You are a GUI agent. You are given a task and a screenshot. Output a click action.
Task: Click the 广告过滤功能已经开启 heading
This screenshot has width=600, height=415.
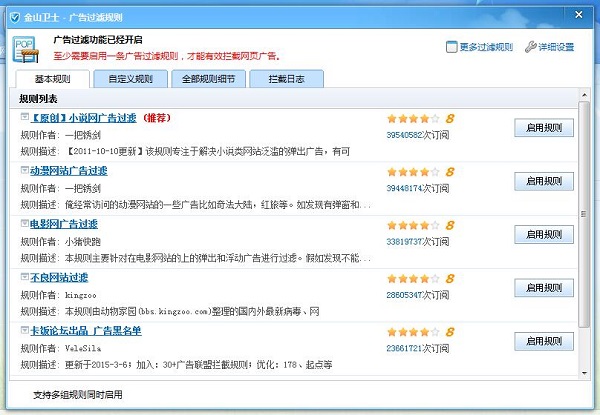98,40
